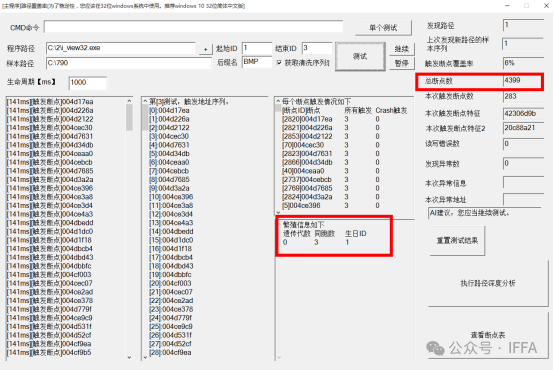Screen dimensions: 554x370
Task: Click the empty 本次异常信息 field
Action: coord(523,183)
